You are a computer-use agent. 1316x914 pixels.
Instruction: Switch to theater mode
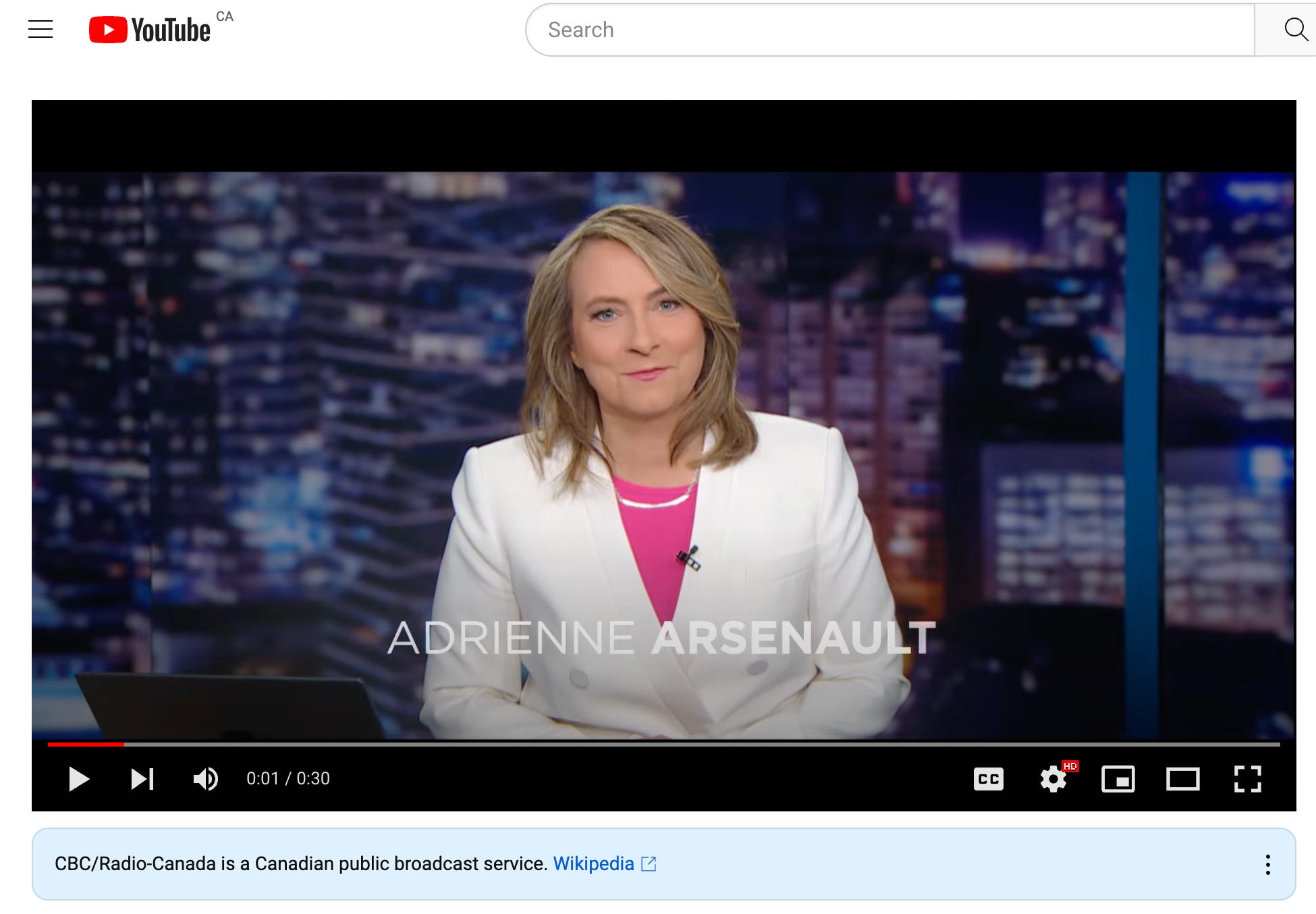1182,778
